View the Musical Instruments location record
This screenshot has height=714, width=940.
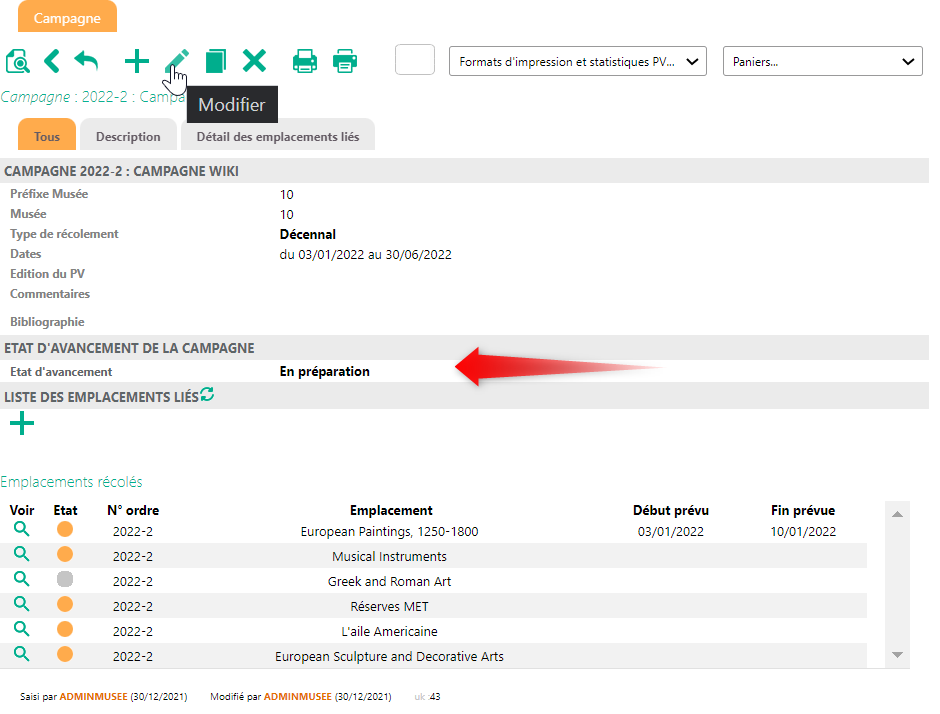[x=21, y=554]
